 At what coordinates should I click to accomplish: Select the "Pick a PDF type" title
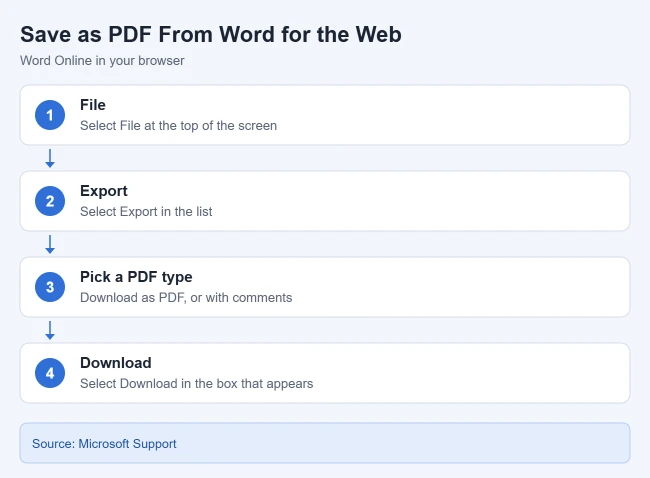[x=136, y=277]
